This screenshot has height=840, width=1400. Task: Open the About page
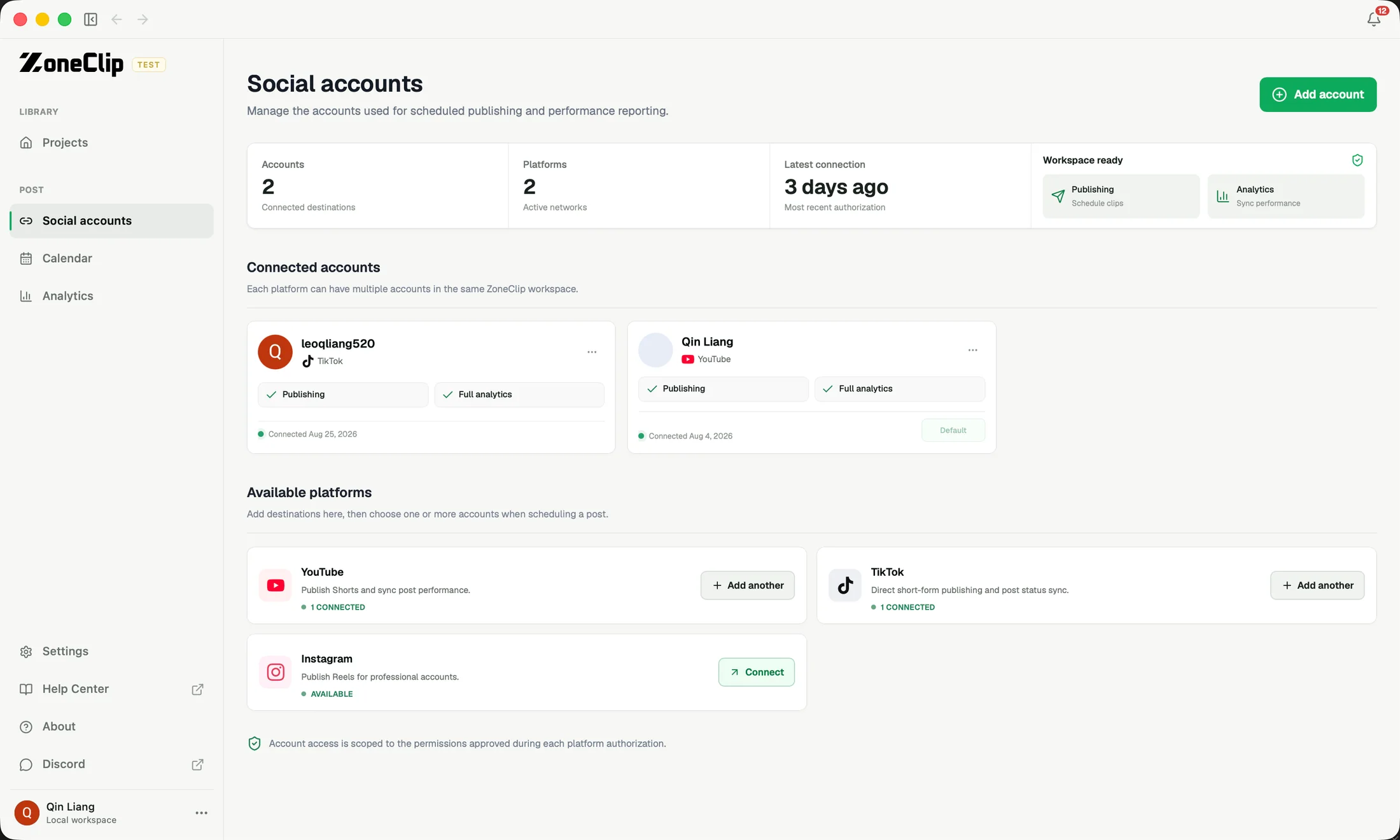pyautogui.click(x=111, y=727)
